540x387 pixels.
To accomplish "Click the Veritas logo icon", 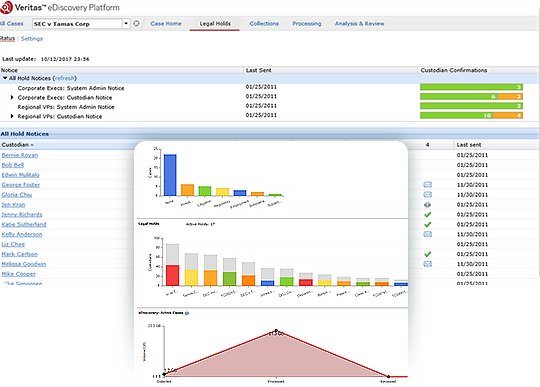I will click(x=6, y=7).
